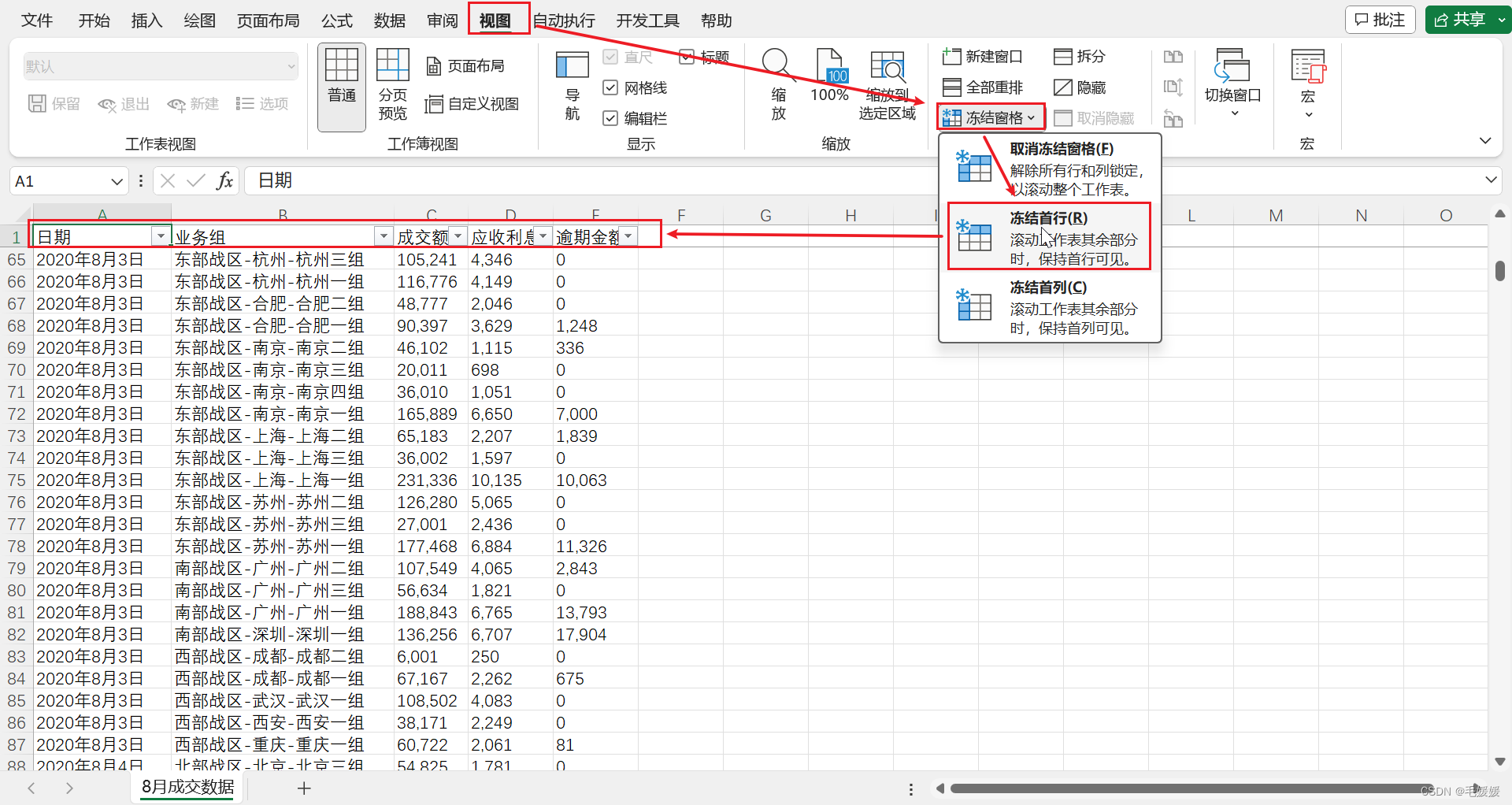Switch to Page Layout (页面布局) view
1512x805 pixels.
point(466,66)
